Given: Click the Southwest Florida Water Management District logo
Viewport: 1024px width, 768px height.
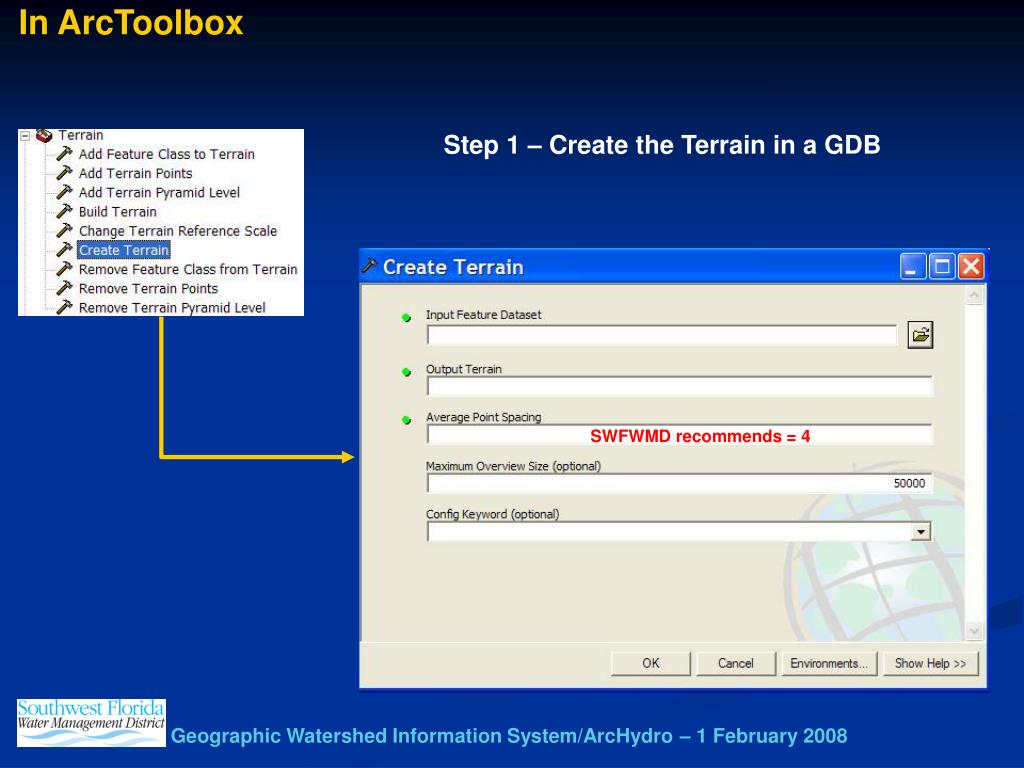Looking at the screenshot, I should (91, 723).
